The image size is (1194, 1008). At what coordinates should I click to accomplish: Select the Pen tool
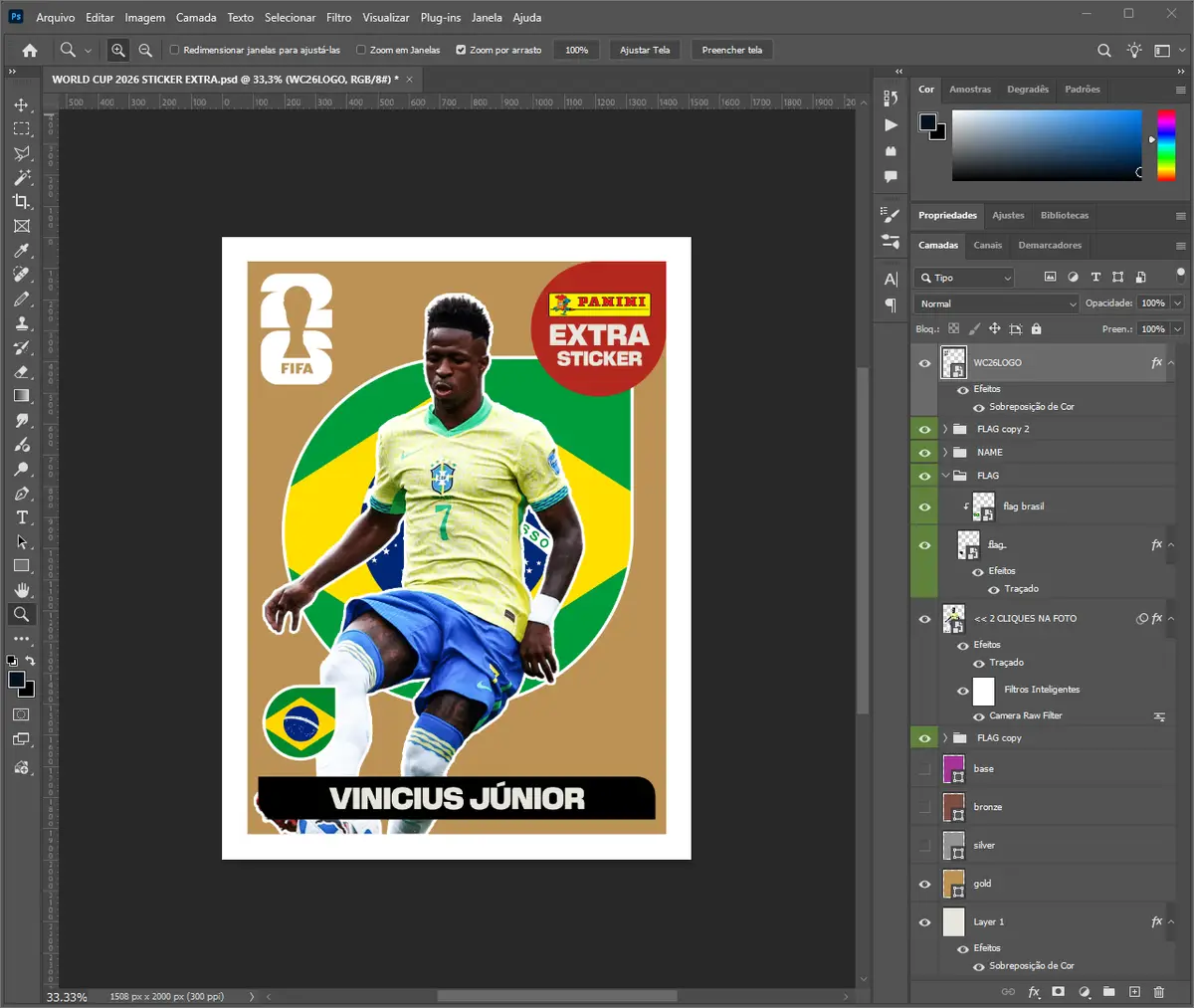tap(22, 494)
